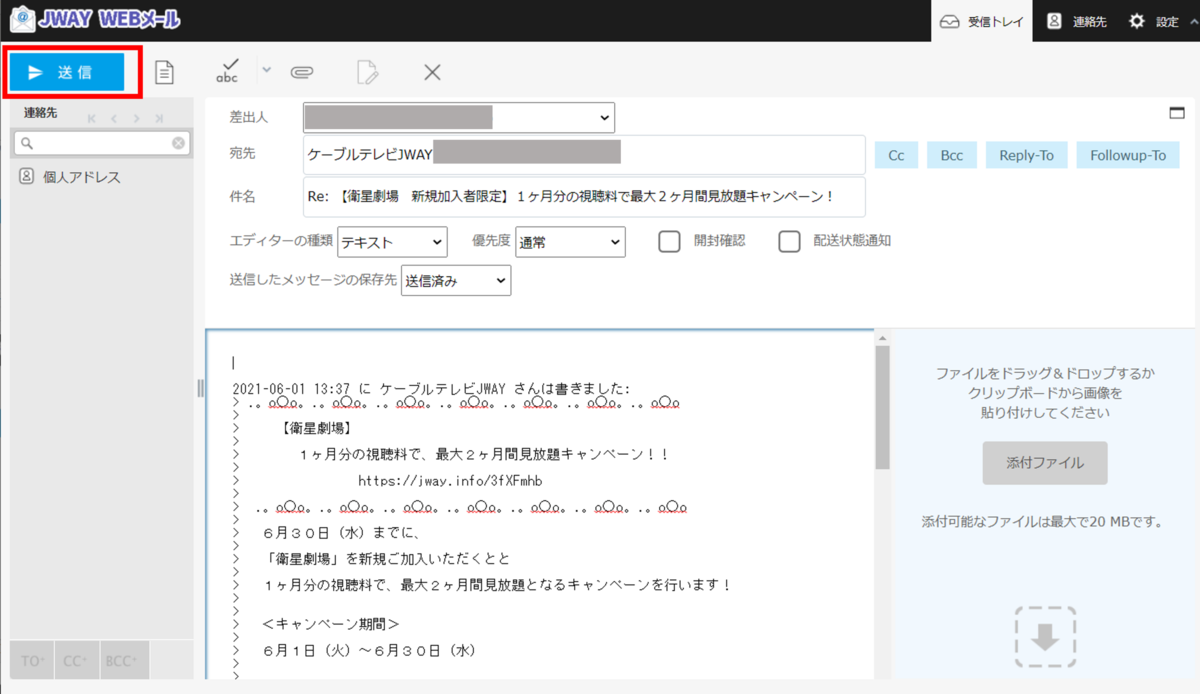Click the contact search box
Image resolution: width=1200 pixels, height=694 pixels.
102,143
